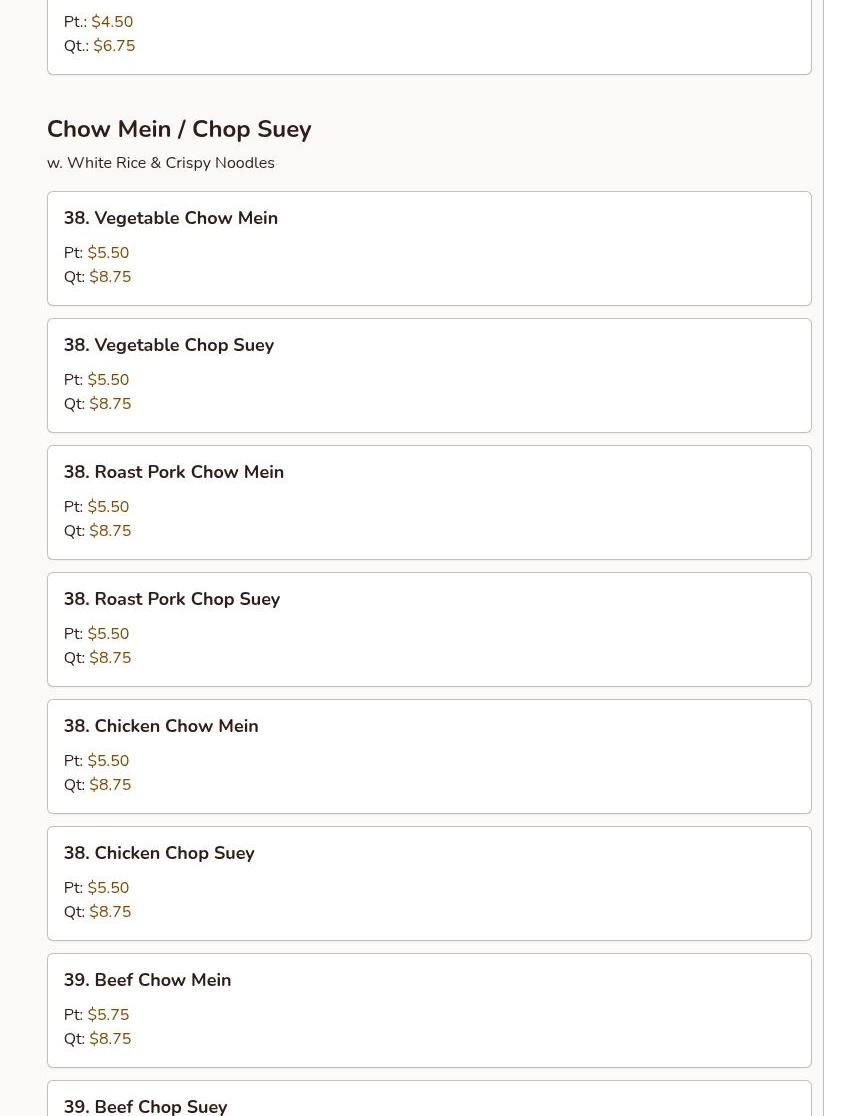Pick the Vegetable Chow Mein quart price
Image resolution: width=844 pixels, height=1116 pixels.
110,277
